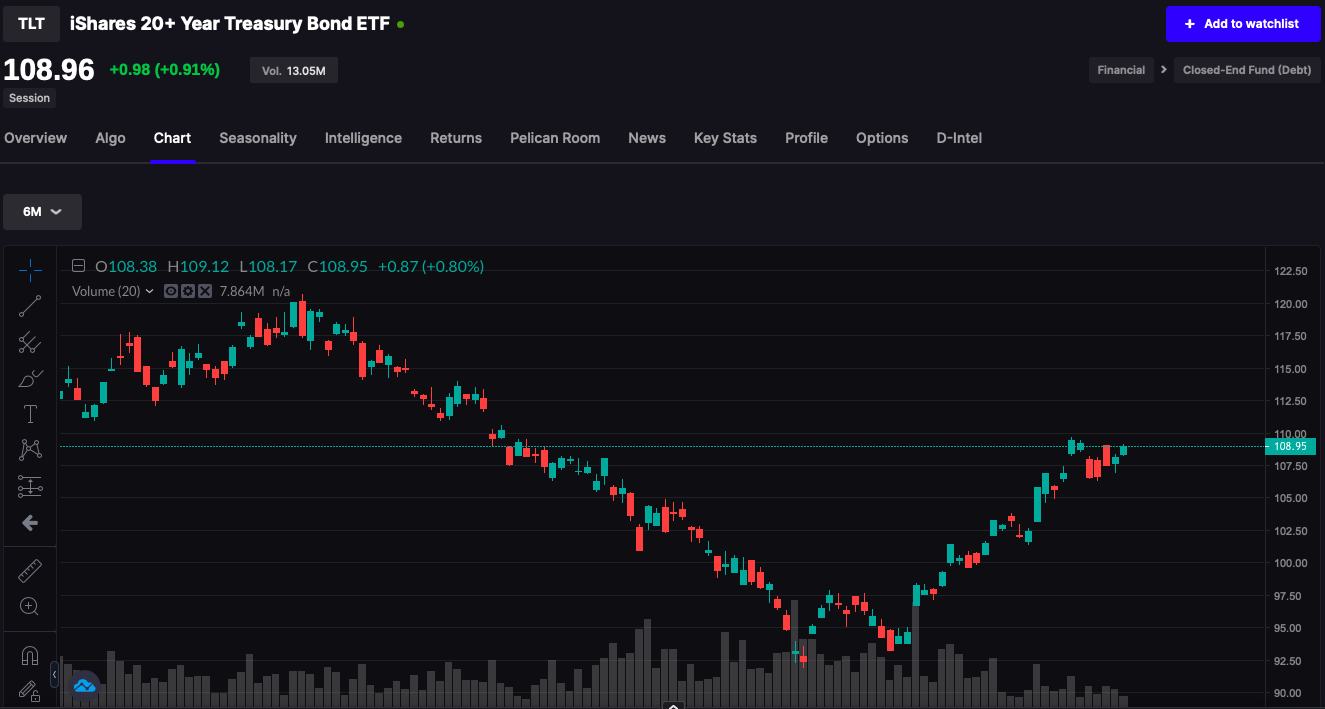
Task: Hide the Volume indicator with eye icon
Action: pyautogui.click(x=171, y=291)
